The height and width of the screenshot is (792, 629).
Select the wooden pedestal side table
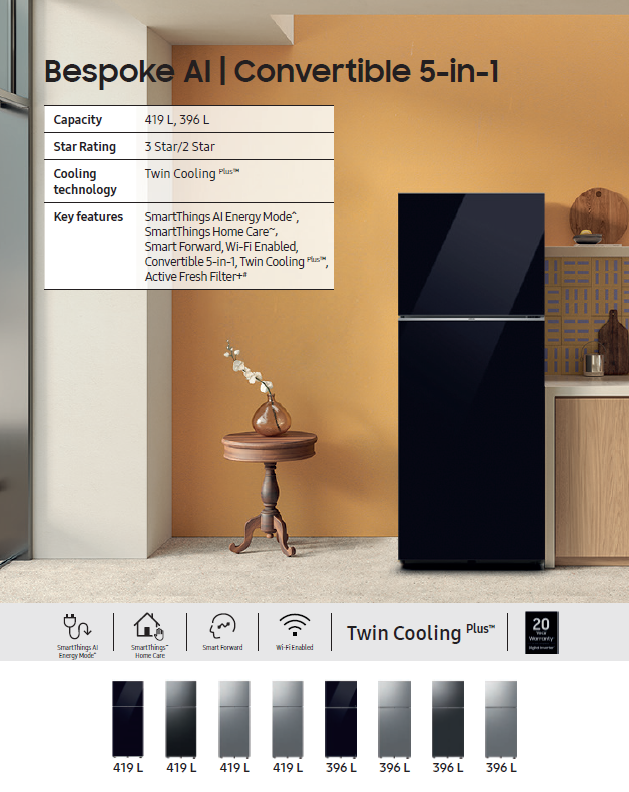269,493
